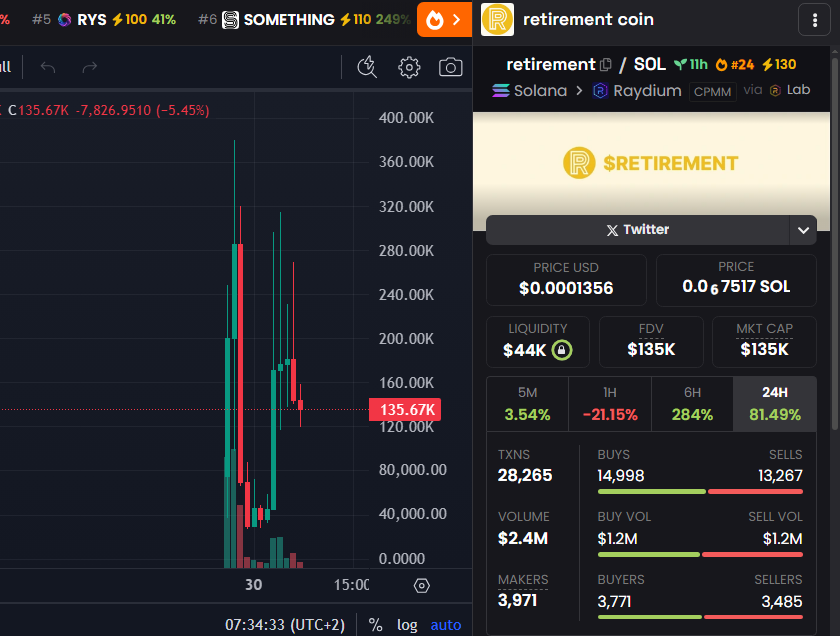Screen dimensions: 840x636
Task: Open the trending fire button
Action: pyautogui.click(x=444, y=20)
